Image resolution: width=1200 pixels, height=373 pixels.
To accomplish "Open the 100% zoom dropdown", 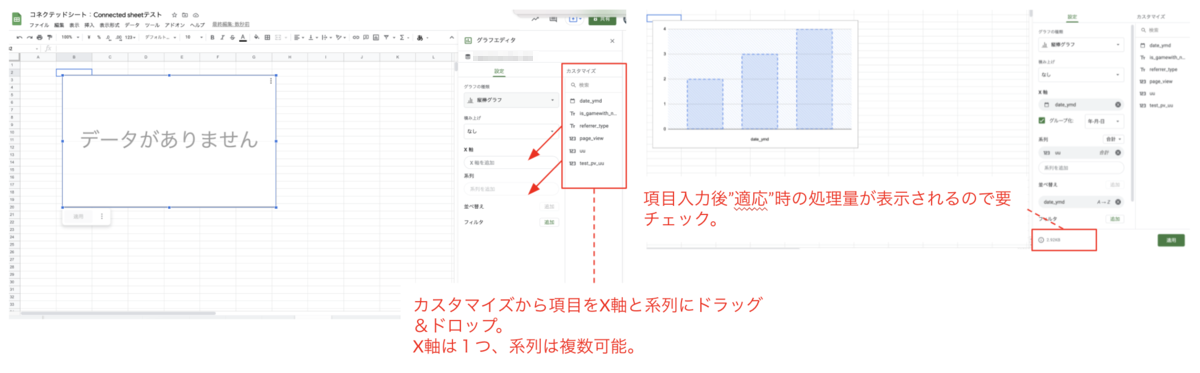I will [x=70, y=37].
